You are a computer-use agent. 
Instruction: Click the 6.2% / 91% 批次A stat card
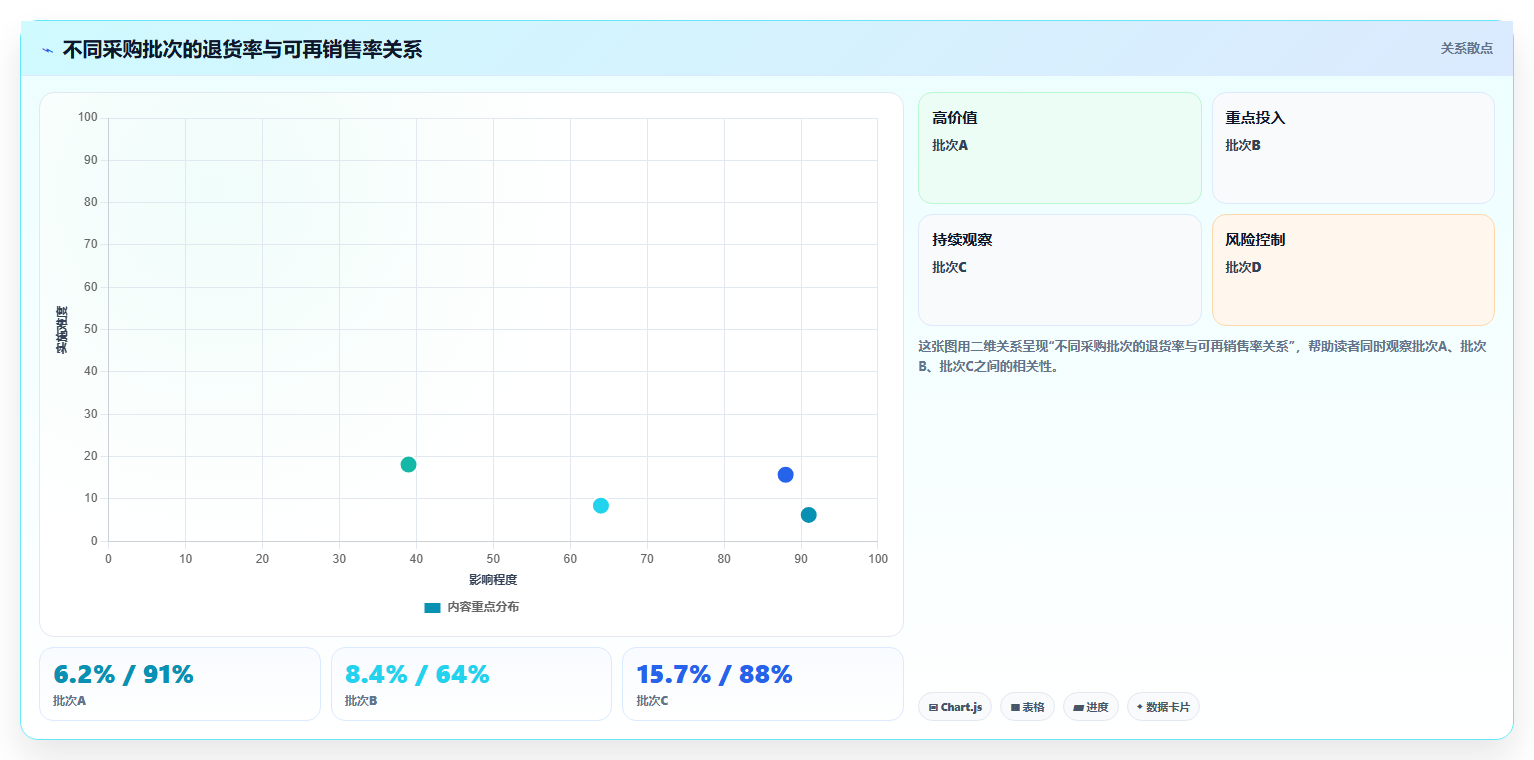coord(180,684)
